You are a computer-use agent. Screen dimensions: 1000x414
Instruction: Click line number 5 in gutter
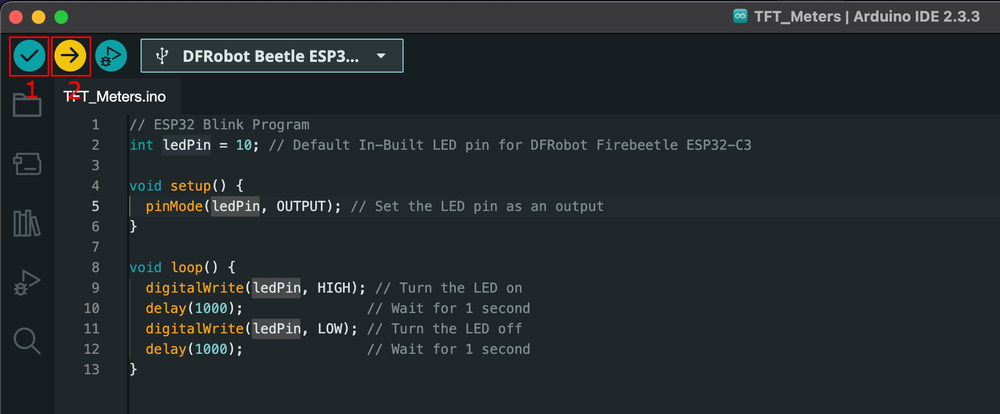point(95,206)
